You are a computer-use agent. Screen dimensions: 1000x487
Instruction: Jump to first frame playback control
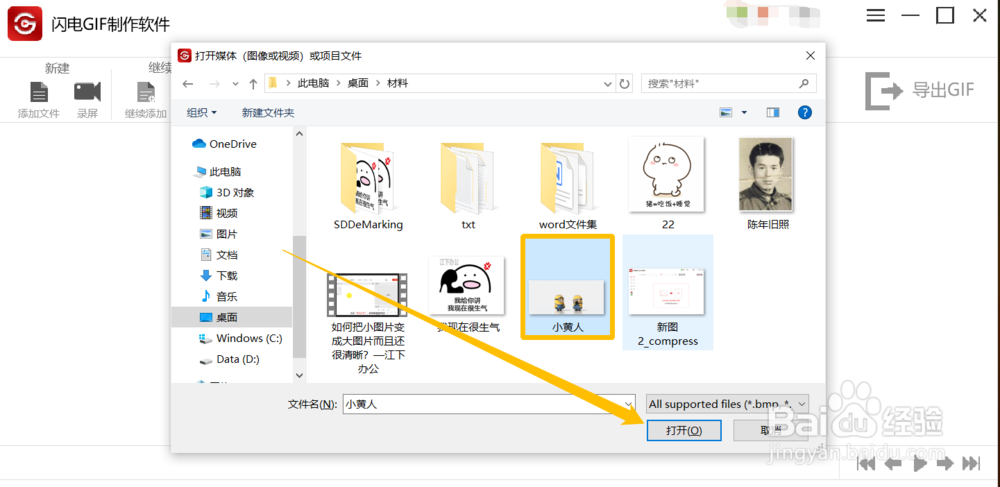click(865, 463)
